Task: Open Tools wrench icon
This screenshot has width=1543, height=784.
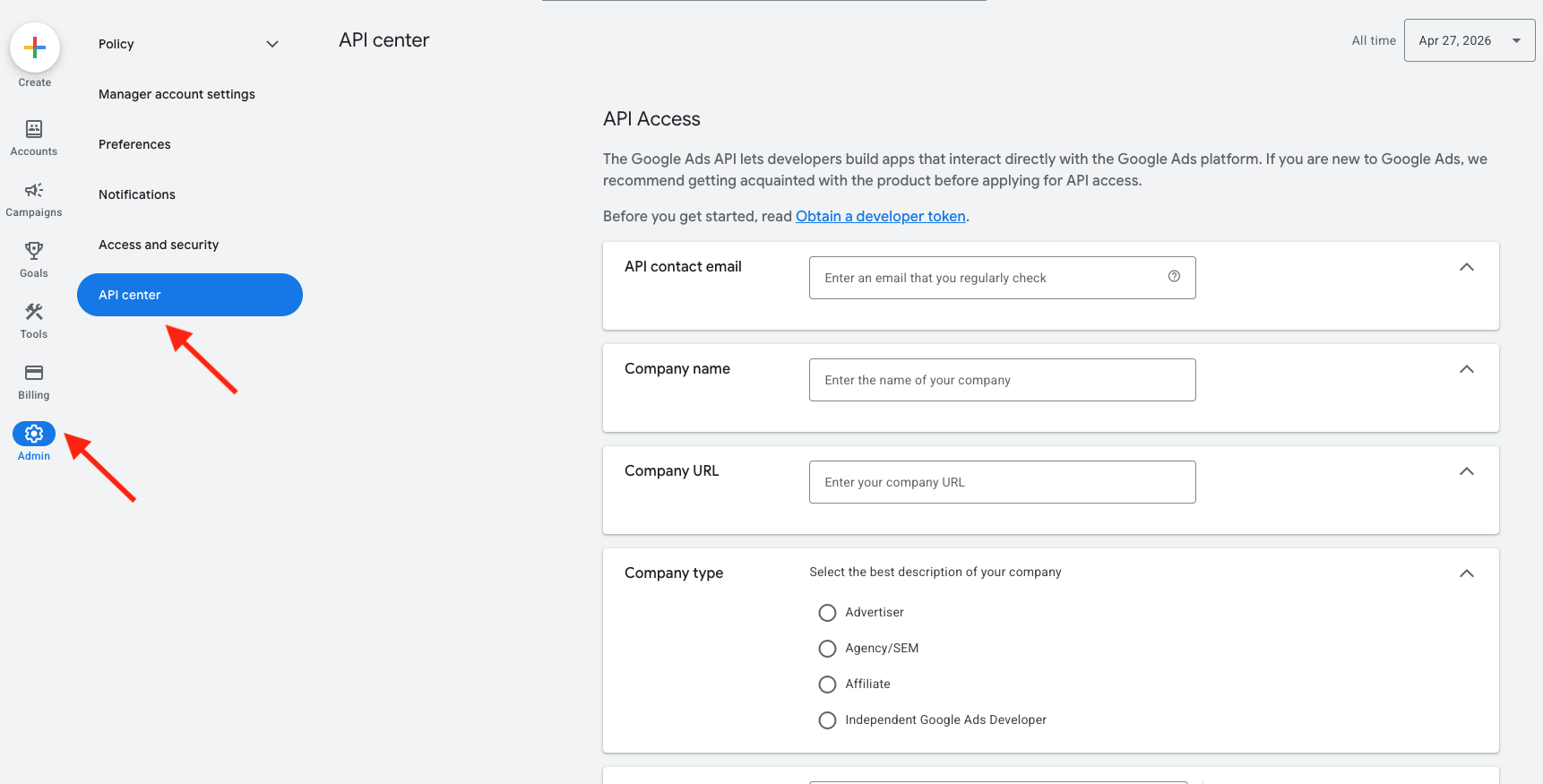Action: tap(34, 312)
